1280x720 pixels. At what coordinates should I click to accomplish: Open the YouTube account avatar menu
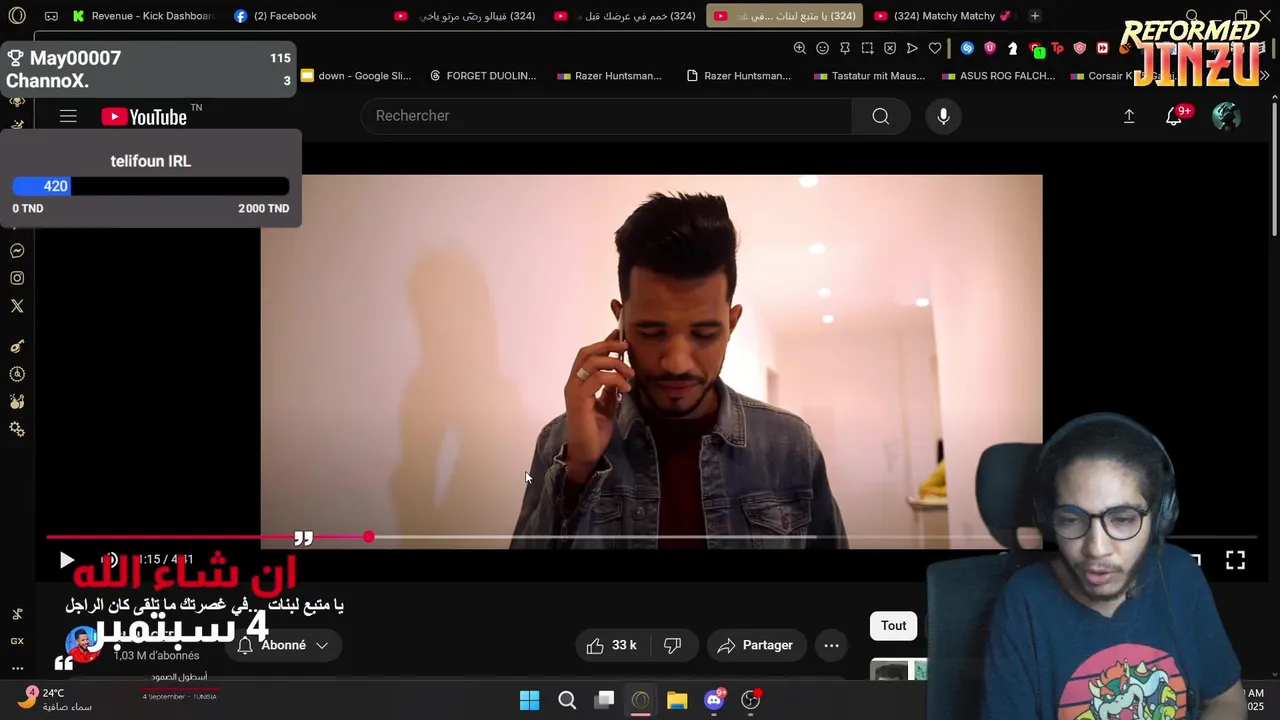click(x=1226, y=116)
